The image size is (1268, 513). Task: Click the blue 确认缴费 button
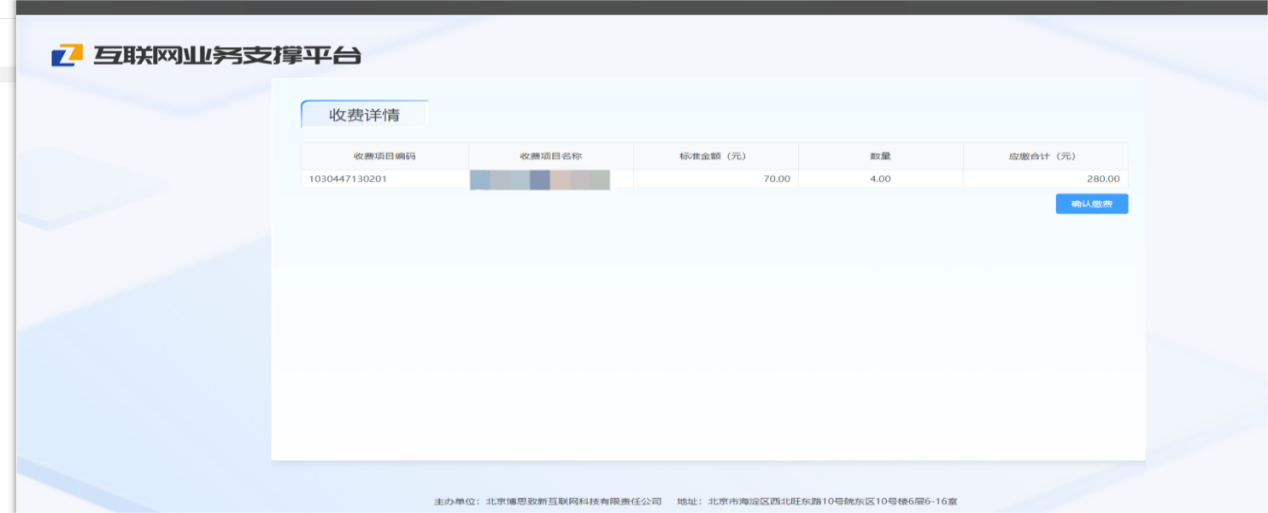(x=1091, y=204)
